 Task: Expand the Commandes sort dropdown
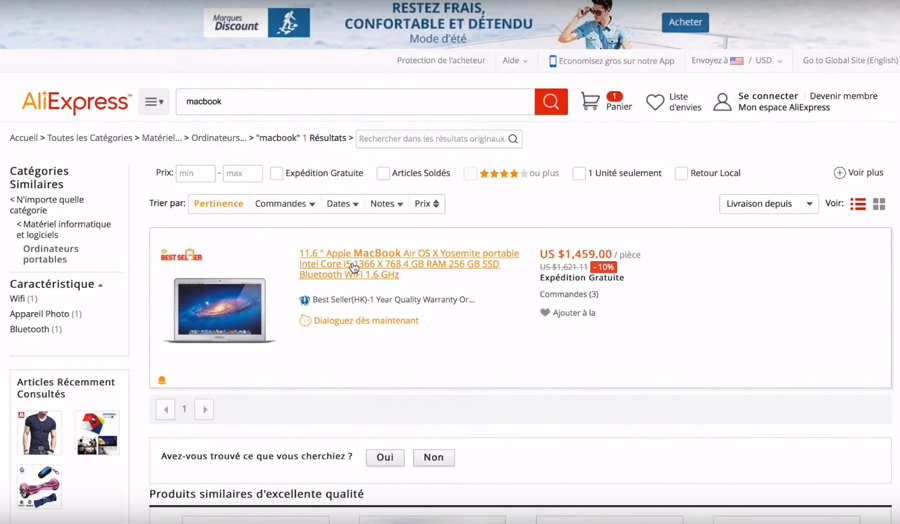(285, 204)
